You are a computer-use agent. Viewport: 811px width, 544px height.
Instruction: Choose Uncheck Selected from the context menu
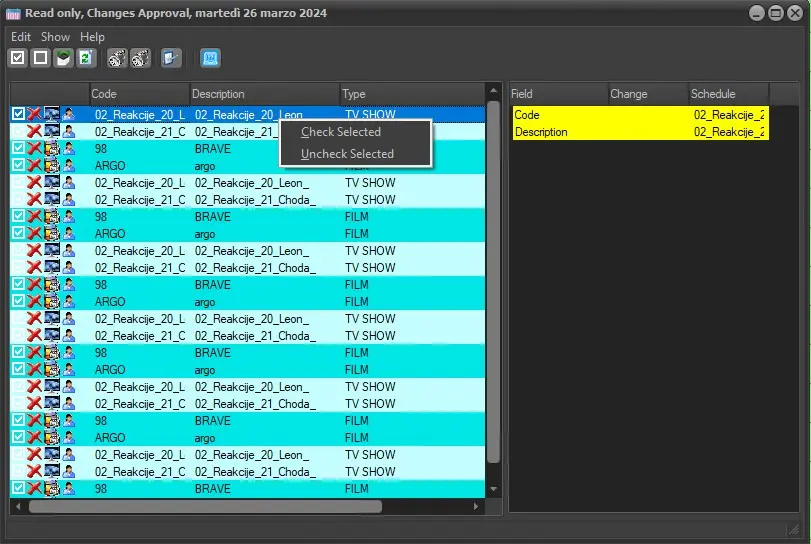point(347,154)
